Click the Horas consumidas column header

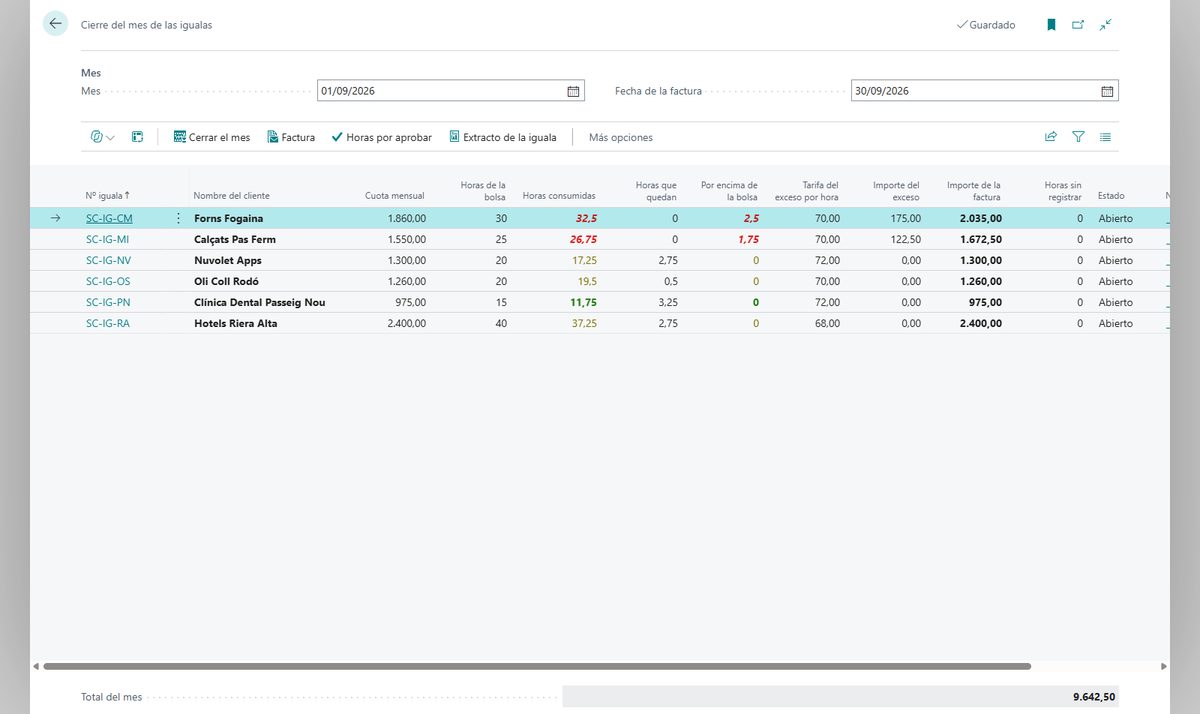[x=559, y=196]
